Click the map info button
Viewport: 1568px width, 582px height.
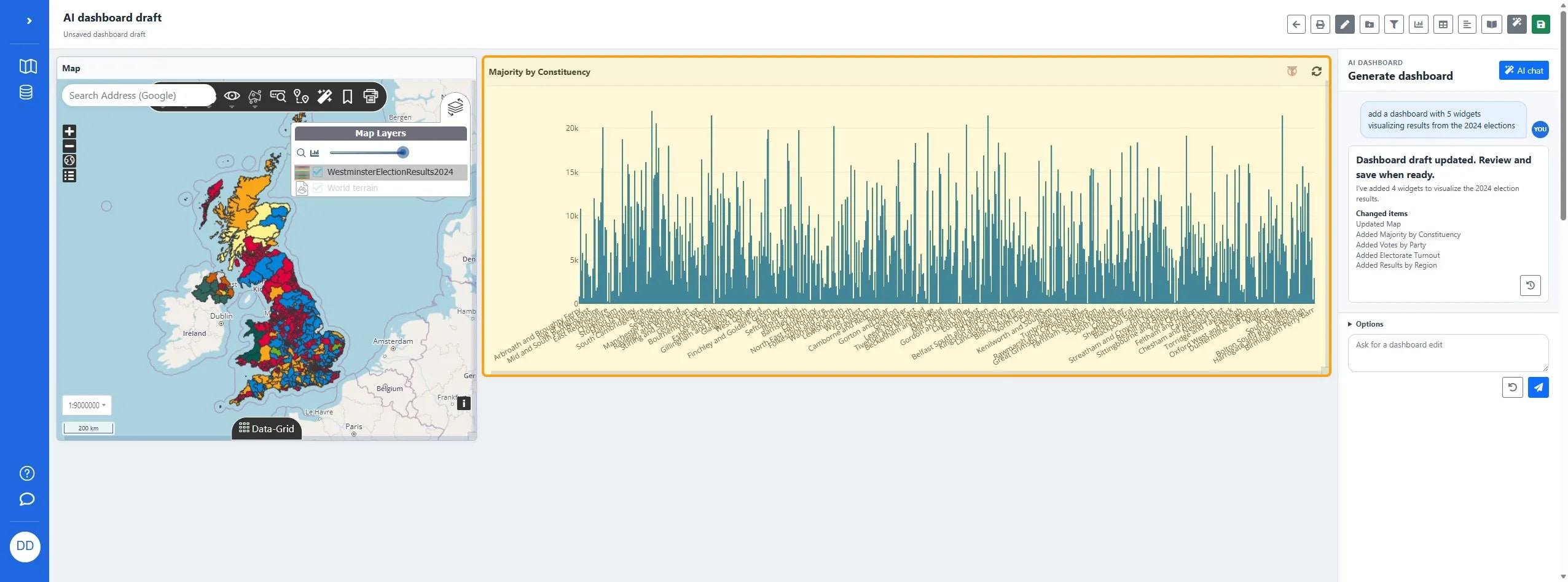(x=464, y=403)
